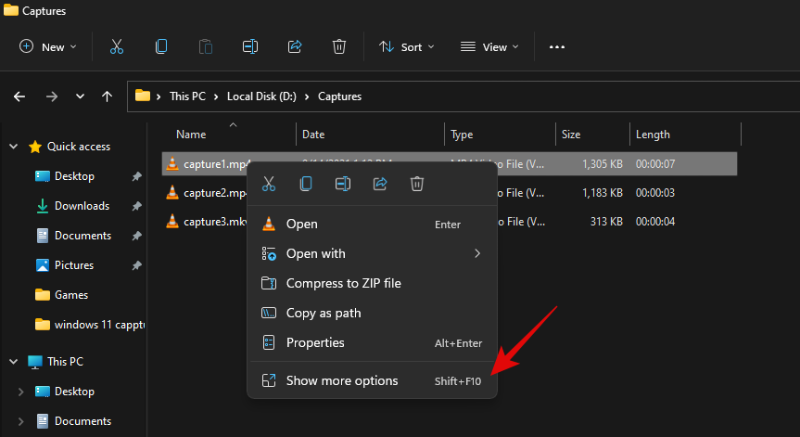Click the Delete trash icon in the top toolbar
The image size is (800, 437).
pyautogui.click(x=339, y=46)
